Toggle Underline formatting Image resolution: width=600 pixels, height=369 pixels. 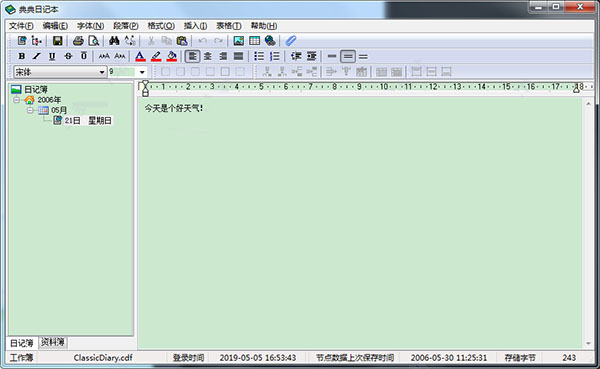52,56
